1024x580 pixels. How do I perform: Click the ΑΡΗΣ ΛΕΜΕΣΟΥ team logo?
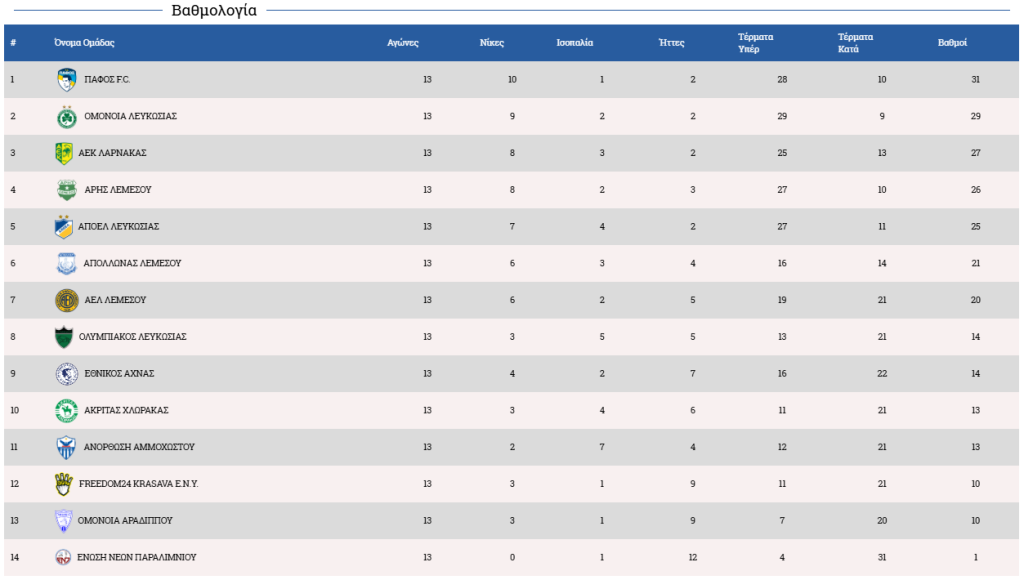(67, 190)
